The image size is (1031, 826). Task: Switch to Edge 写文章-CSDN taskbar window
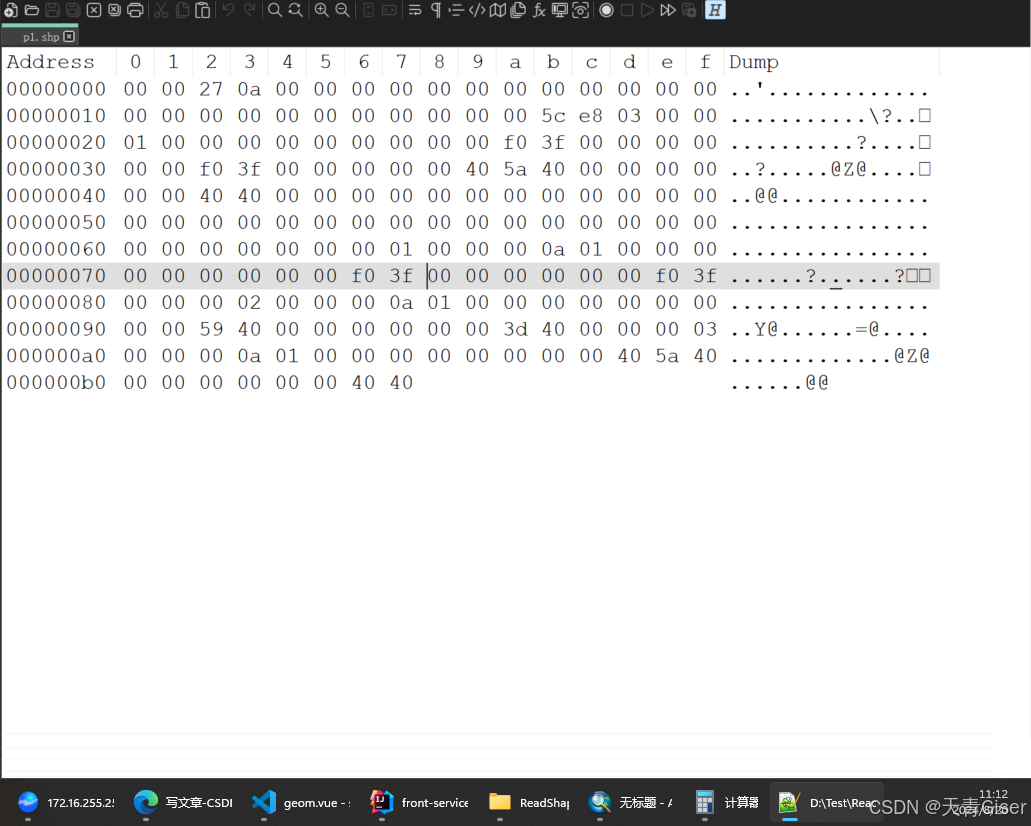point(183,802)
